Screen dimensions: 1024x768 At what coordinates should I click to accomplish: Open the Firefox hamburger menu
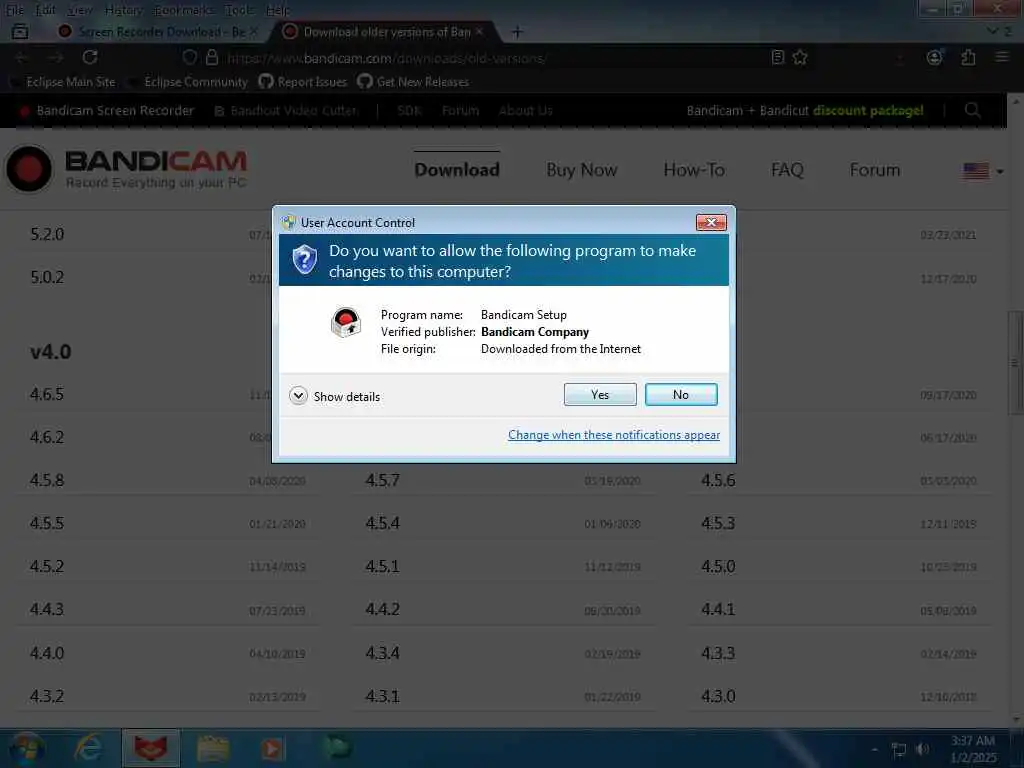coord(1002,57)
